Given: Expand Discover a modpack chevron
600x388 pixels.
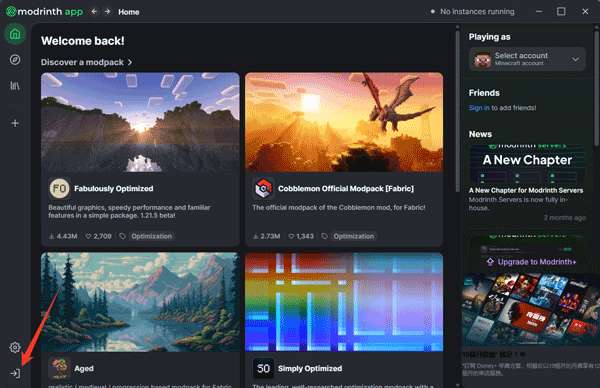Looking at the screenshot, I should pyautogui.click(x=130, y=62).
